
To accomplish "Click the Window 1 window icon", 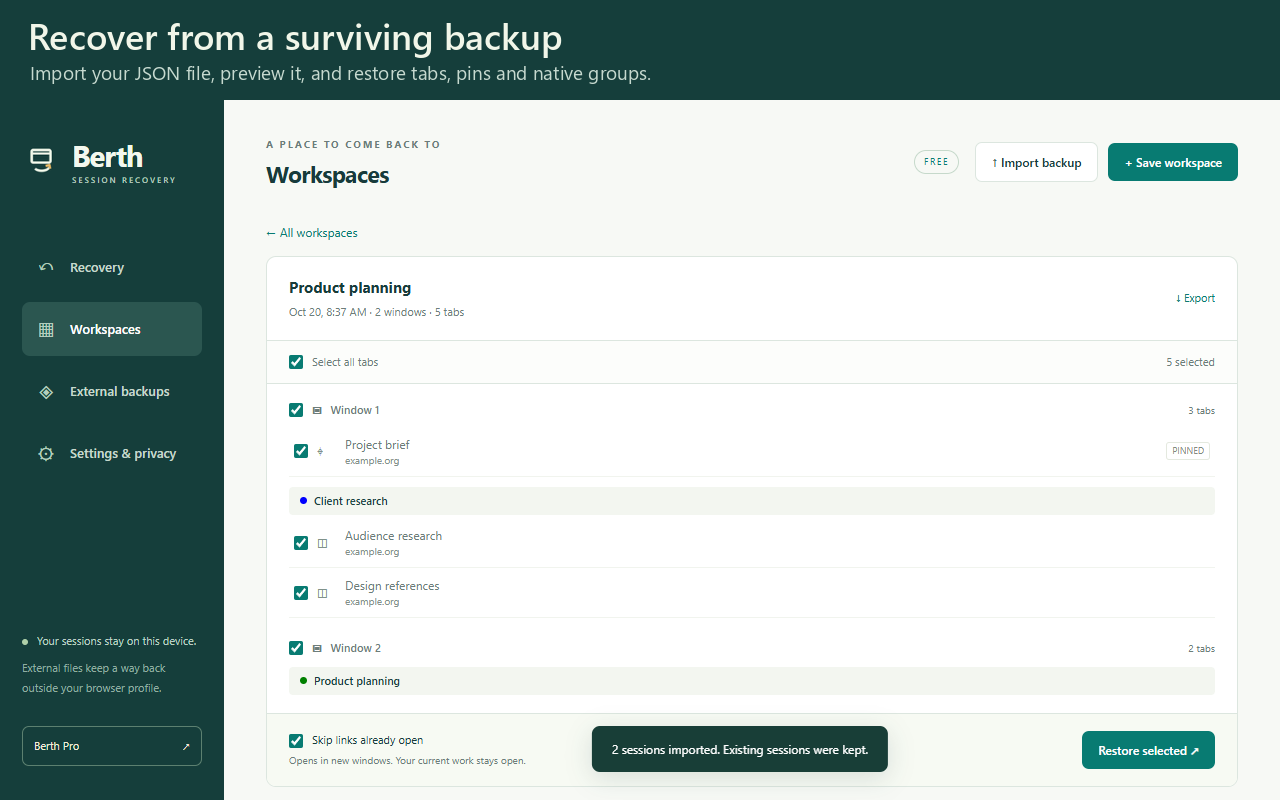I will coord(317,410).
